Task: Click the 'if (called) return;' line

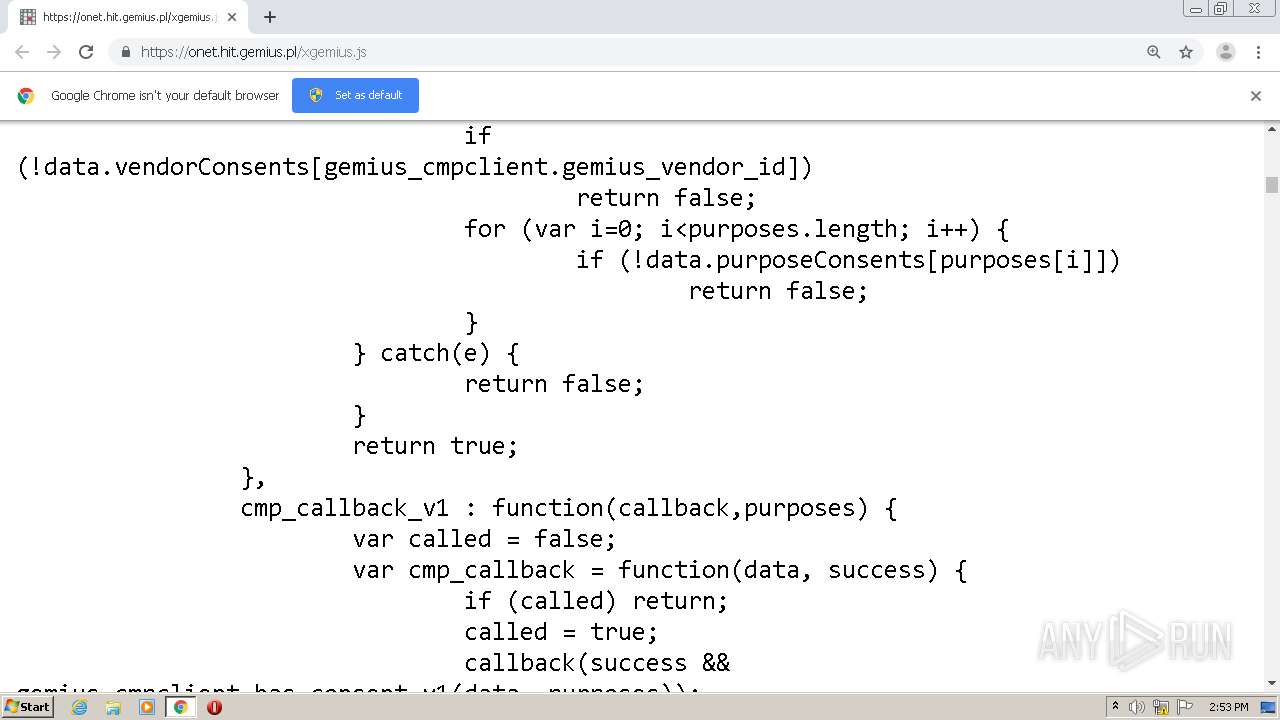Action: (596, 601)
